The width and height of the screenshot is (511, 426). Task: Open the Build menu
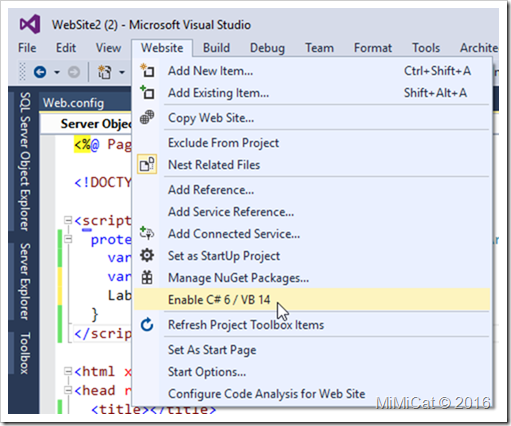point(216,48)
